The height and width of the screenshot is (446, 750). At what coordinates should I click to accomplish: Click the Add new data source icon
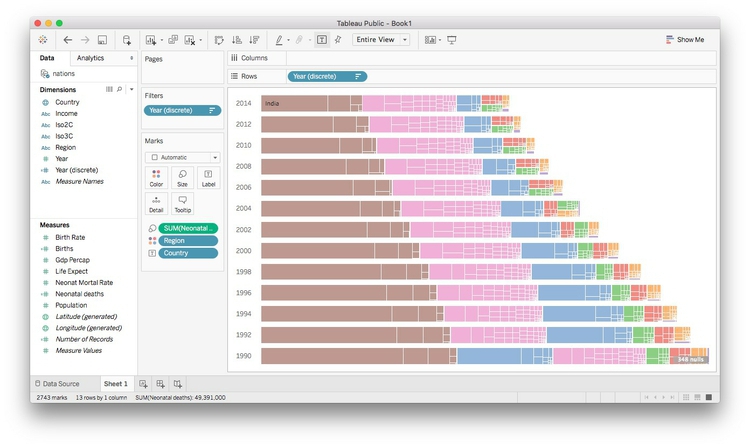[x=127, y=40]
